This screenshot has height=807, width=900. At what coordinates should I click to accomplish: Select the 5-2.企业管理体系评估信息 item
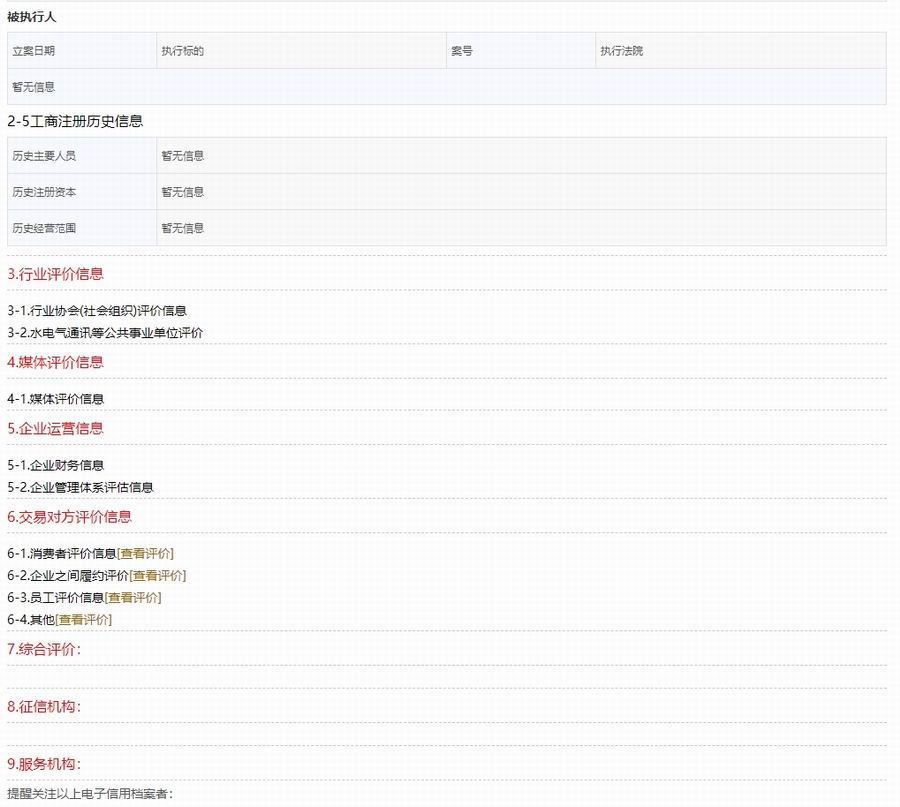80,487
